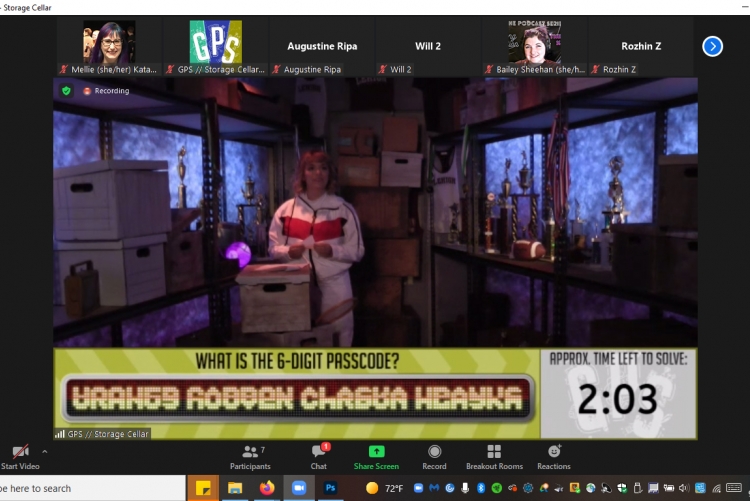Open the Chat panel

(318, 456)
